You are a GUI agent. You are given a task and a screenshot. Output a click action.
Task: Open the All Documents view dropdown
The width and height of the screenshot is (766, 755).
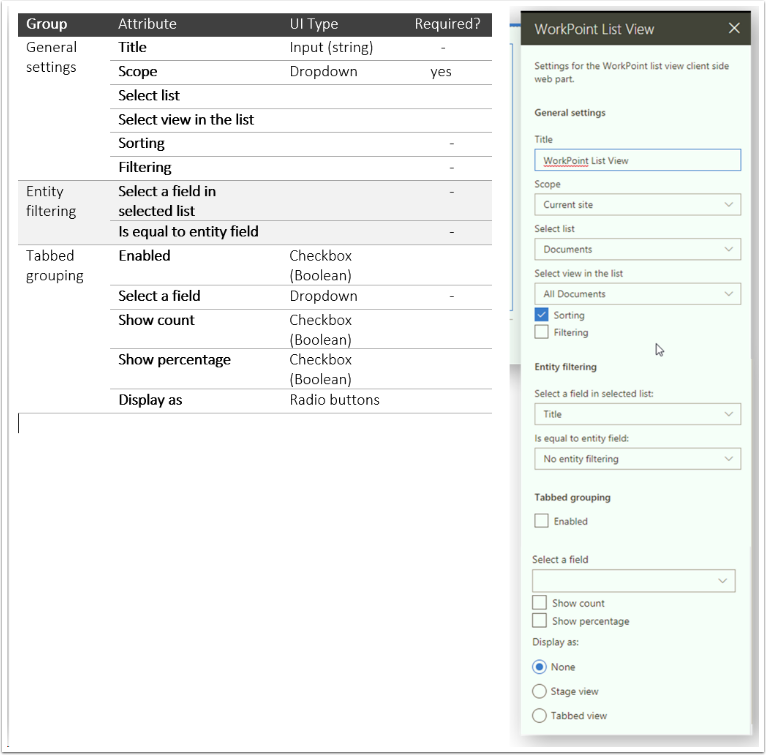[x=637, y=294]
